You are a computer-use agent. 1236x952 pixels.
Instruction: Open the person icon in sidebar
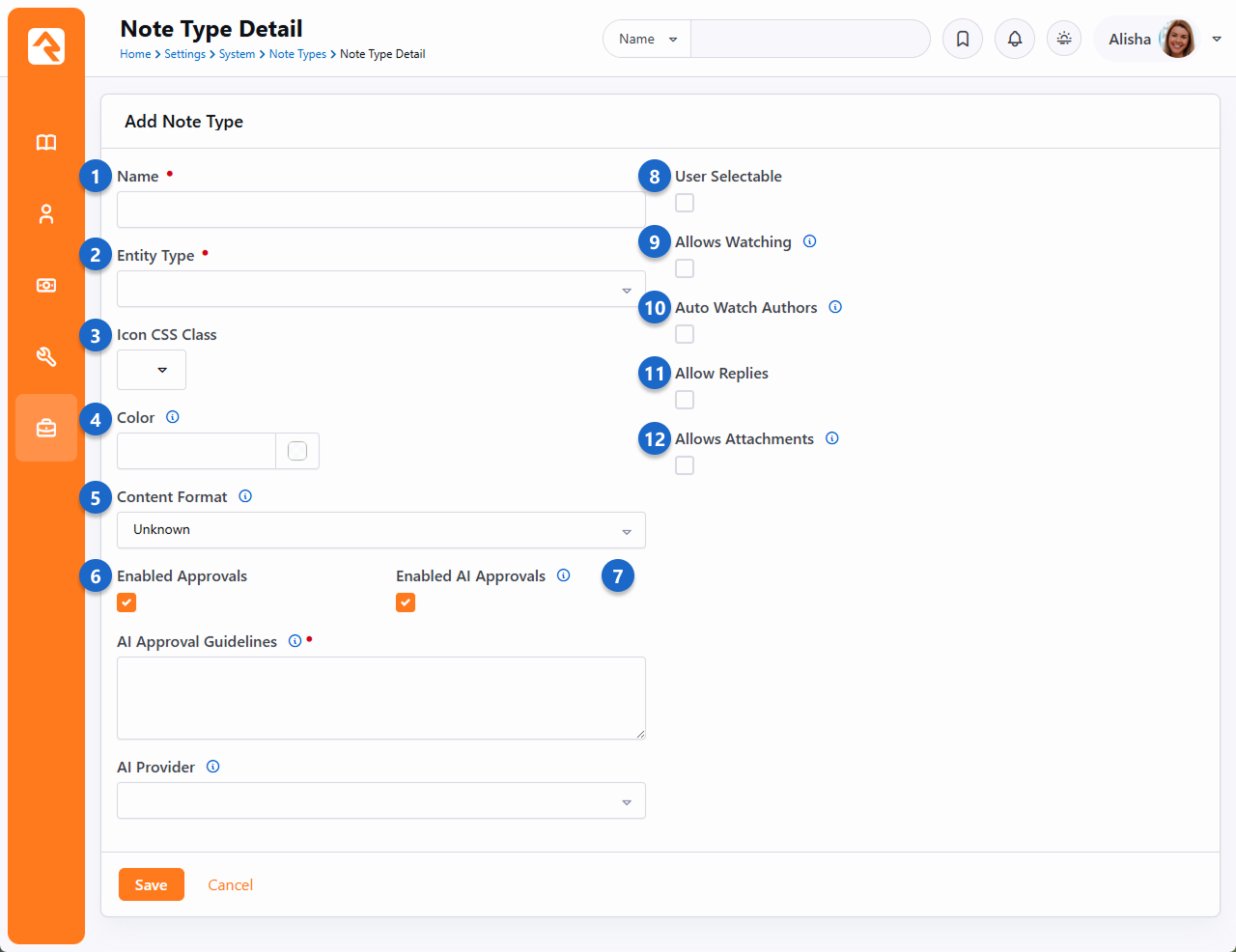tap(46, 214)
